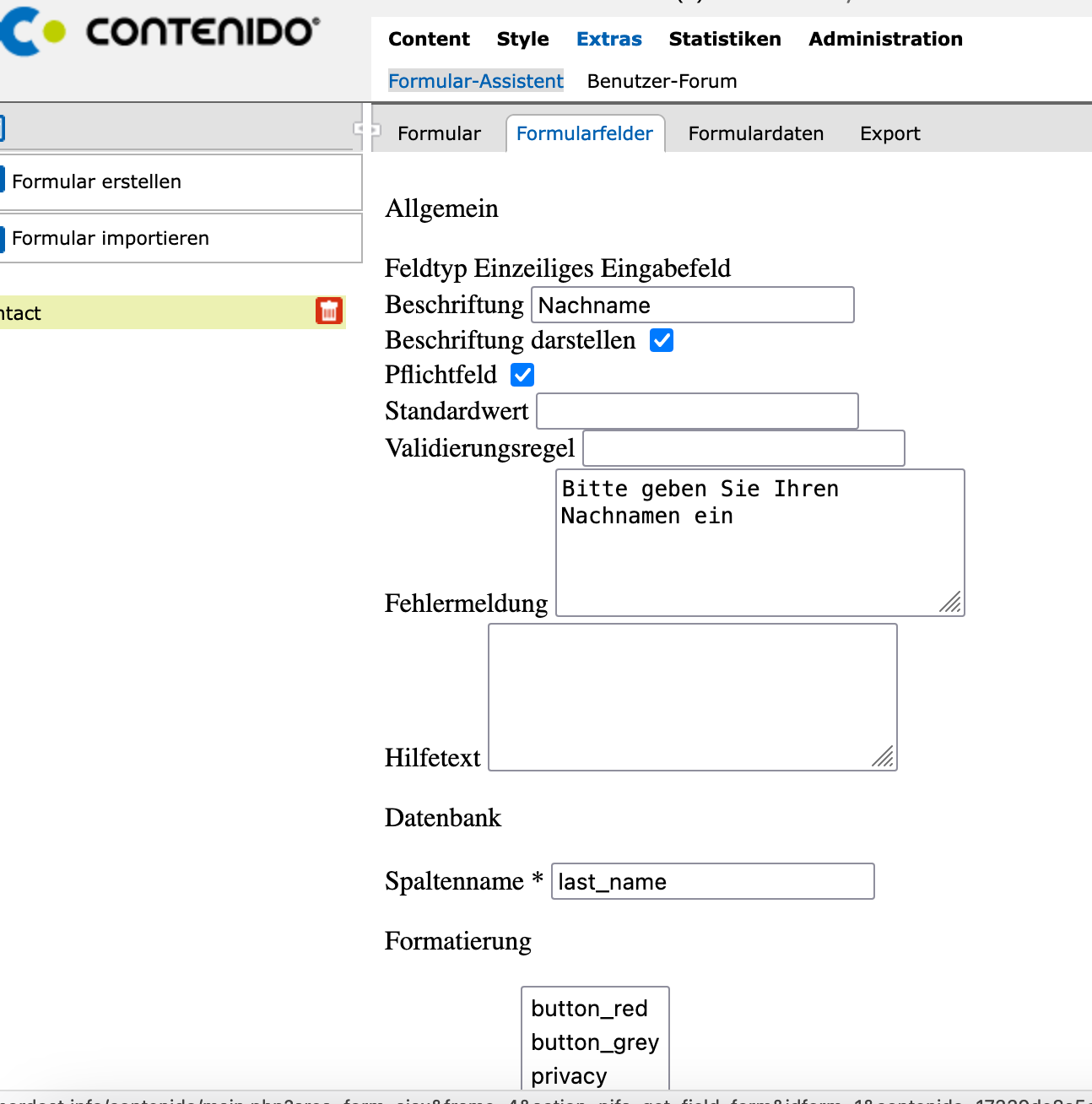
Task: Switch to the Formulardaten tab
Action: 755,133
